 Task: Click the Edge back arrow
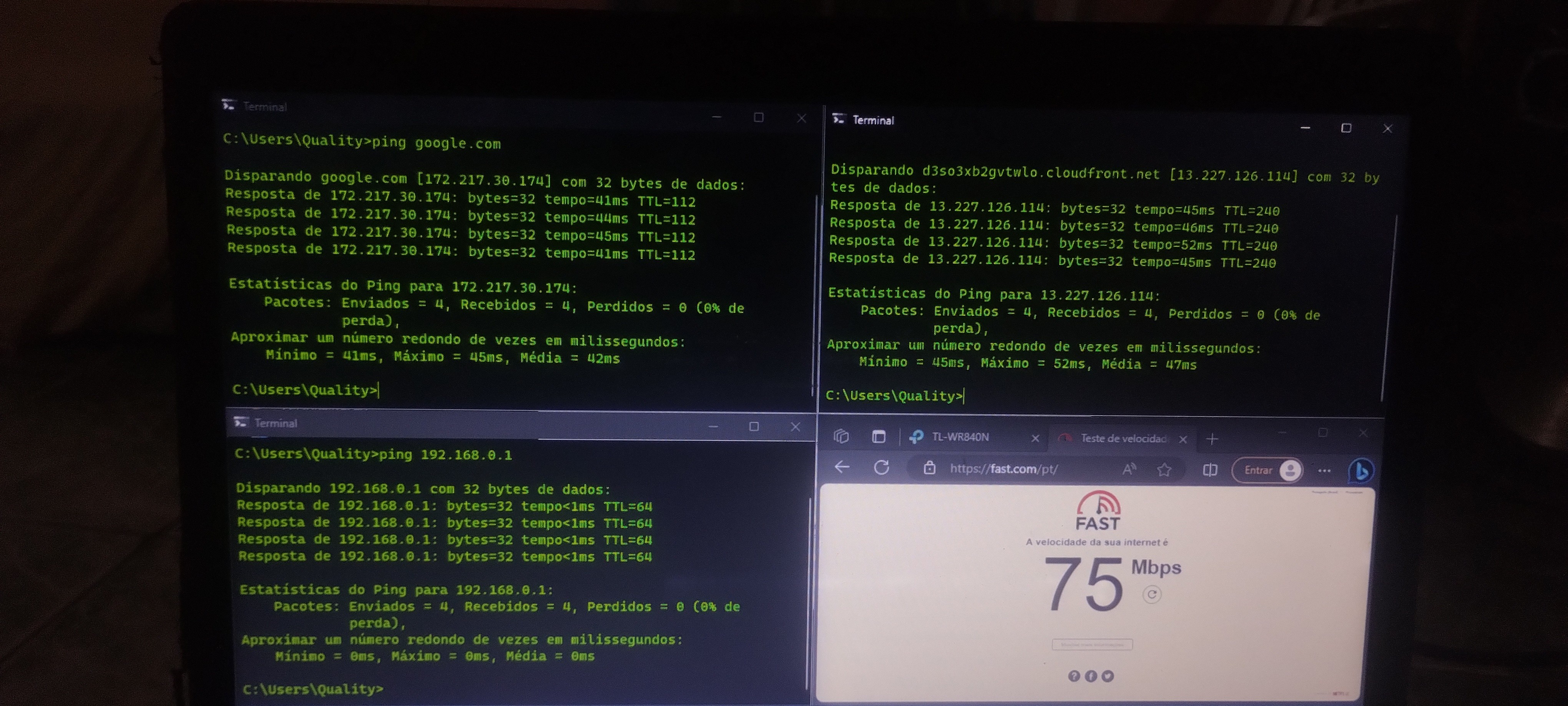[842, 467]
